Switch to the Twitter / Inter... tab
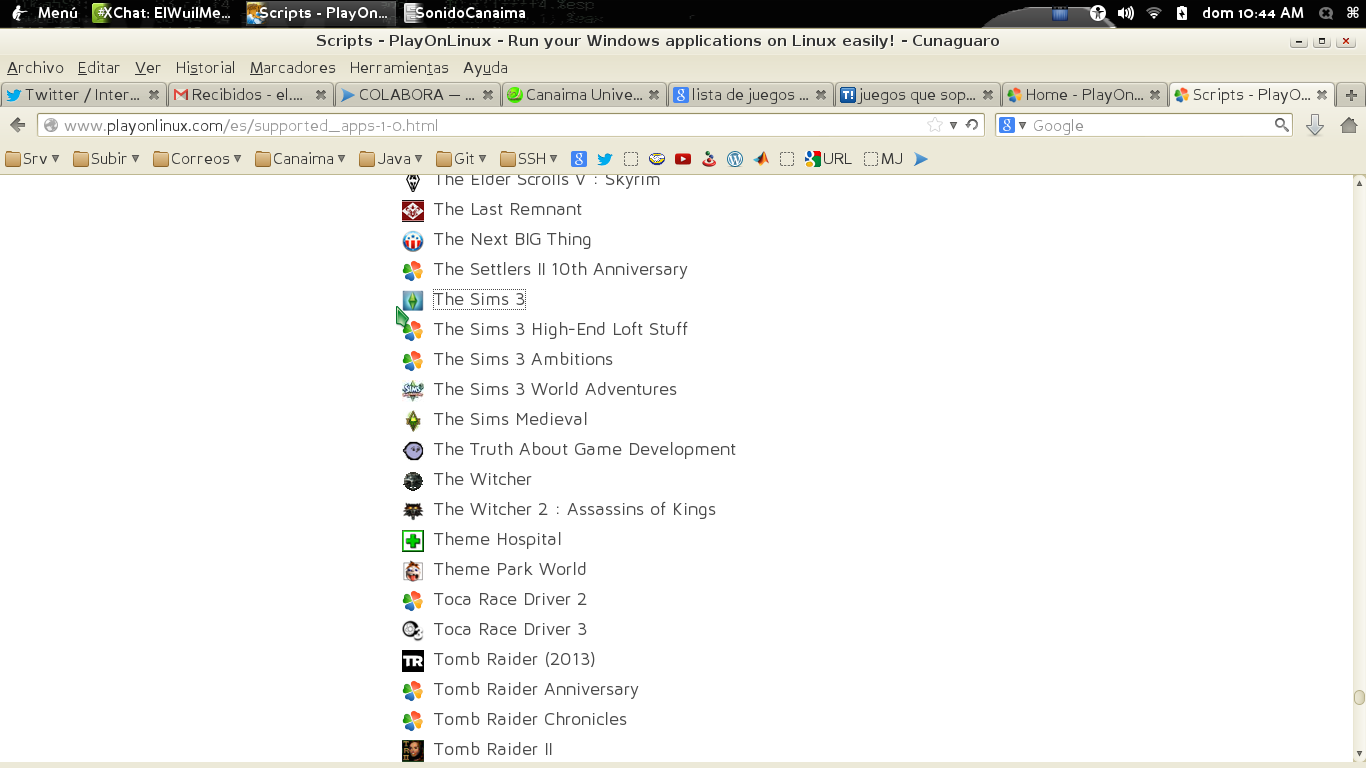The height and width of the screenshot is (768, 1366). coord(83,95)
